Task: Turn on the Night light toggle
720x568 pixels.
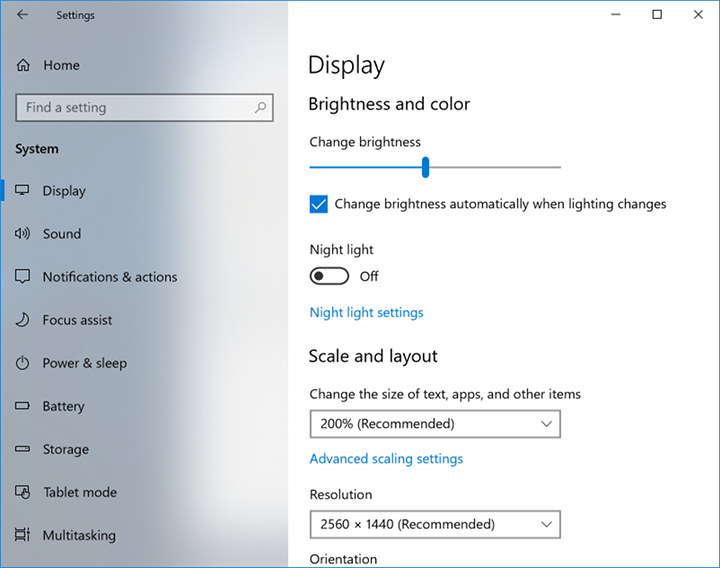Action: tap(329, 276)
